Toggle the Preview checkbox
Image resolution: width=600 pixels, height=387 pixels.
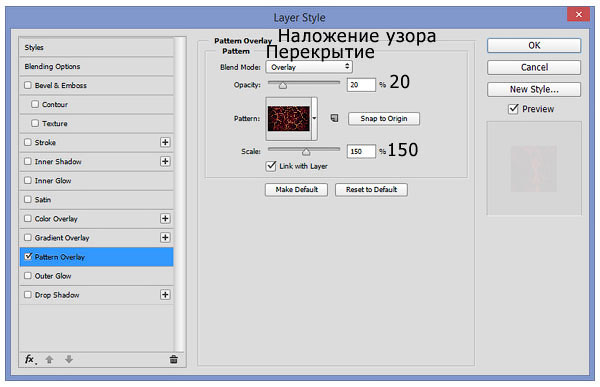pos(513,109)
